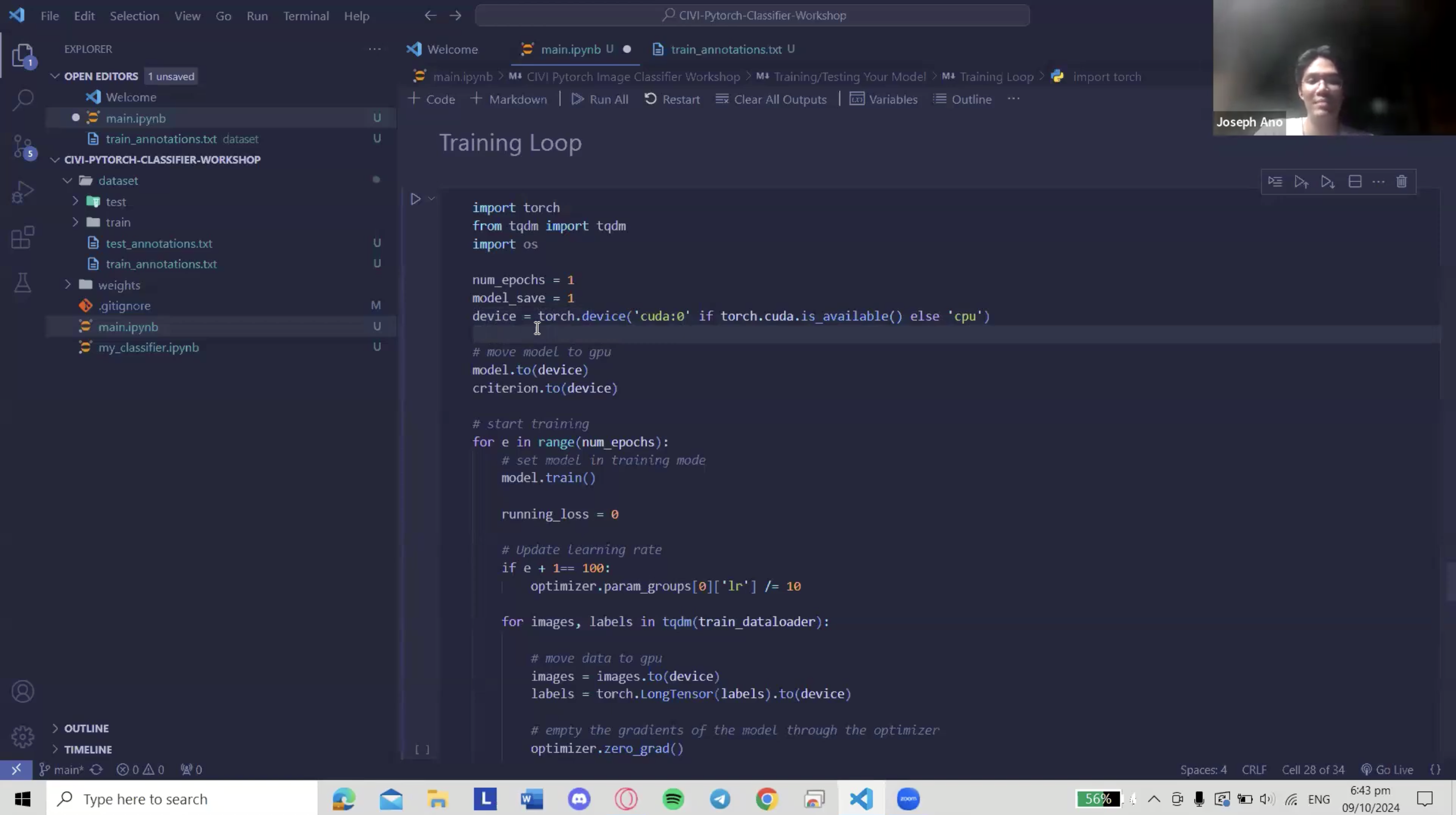Open the run cell dropdown chevron
1456x815 pixels.
pyautogui.click(x=431, y=199)
